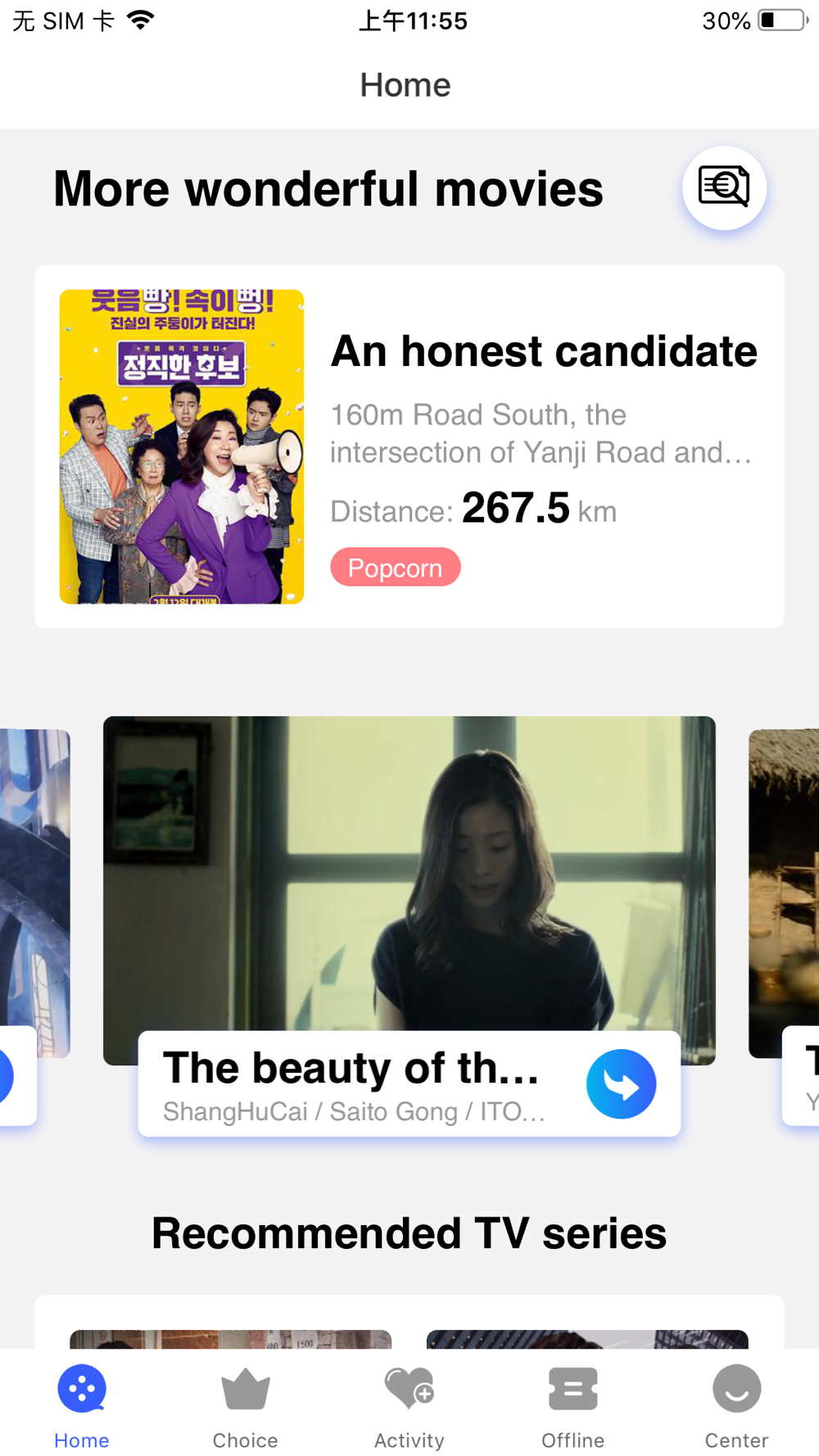Open the Choice crown icon
The image size is (819, 1456).
[245, 1389]
